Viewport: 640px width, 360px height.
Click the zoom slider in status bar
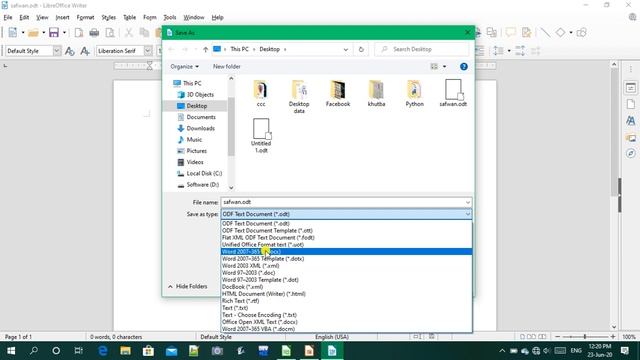click(x=584, y=337)
